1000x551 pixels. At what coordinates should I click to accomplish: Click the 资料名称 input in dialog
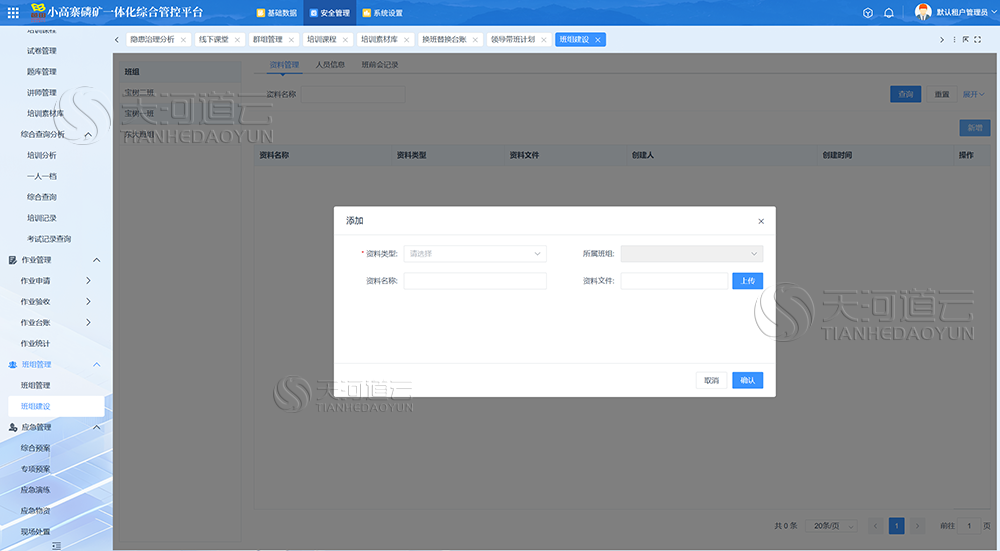tap(475, 281)
